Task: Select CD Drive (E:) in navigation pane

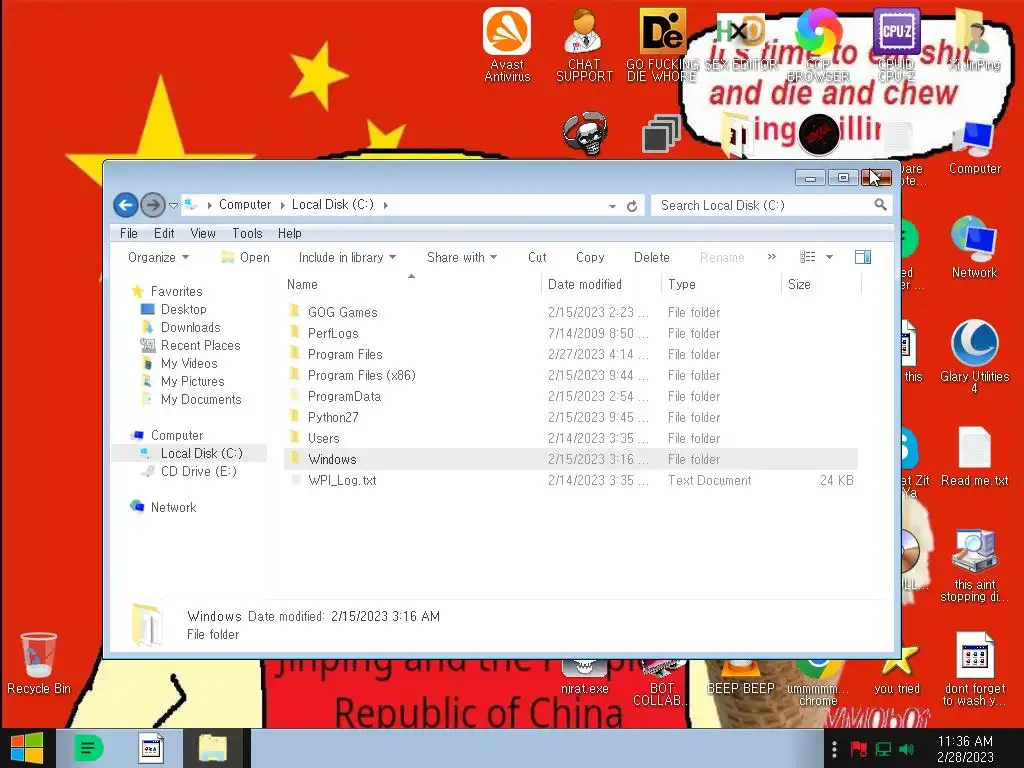Action: click(198, 472)
